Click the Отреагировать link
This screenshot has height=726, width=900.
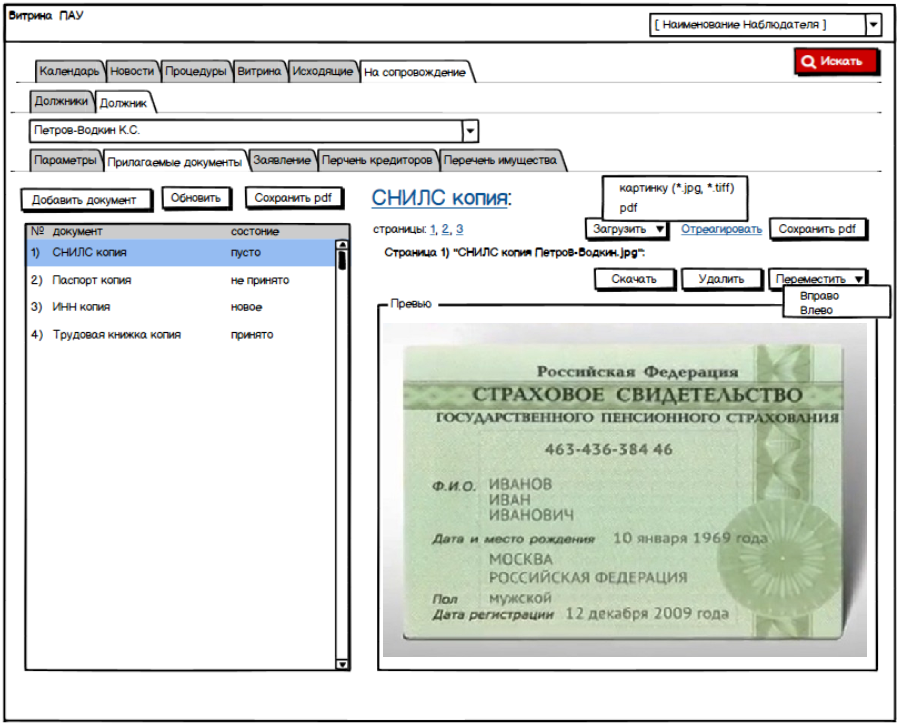coord(721,229)
